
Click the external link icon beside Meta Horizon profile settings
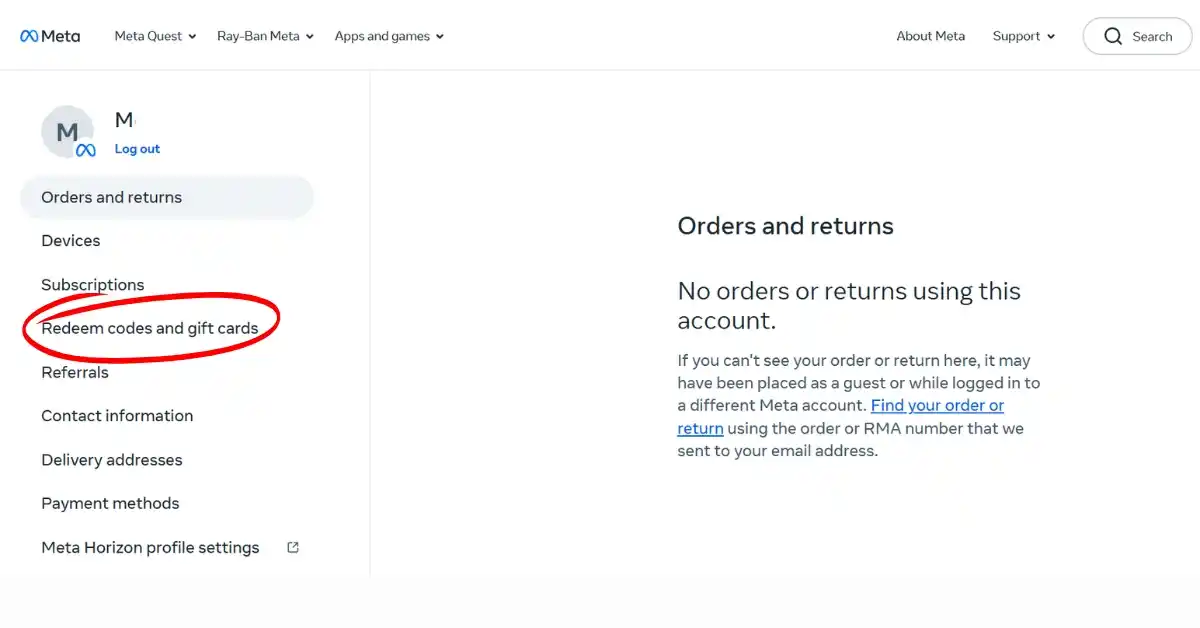coord(291,546)
